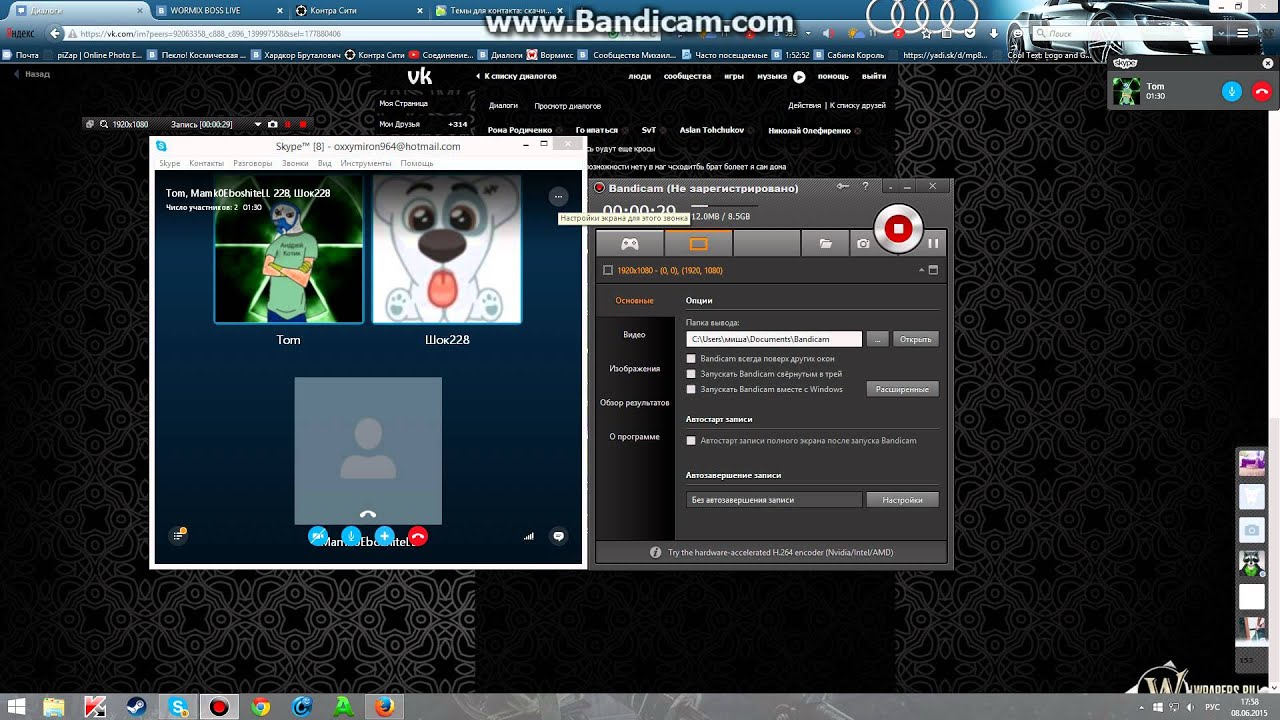The width and height of the screenshot is (1280, 720).
Task: Pause the Bandicam recording
Action: [x=933, y=243]
